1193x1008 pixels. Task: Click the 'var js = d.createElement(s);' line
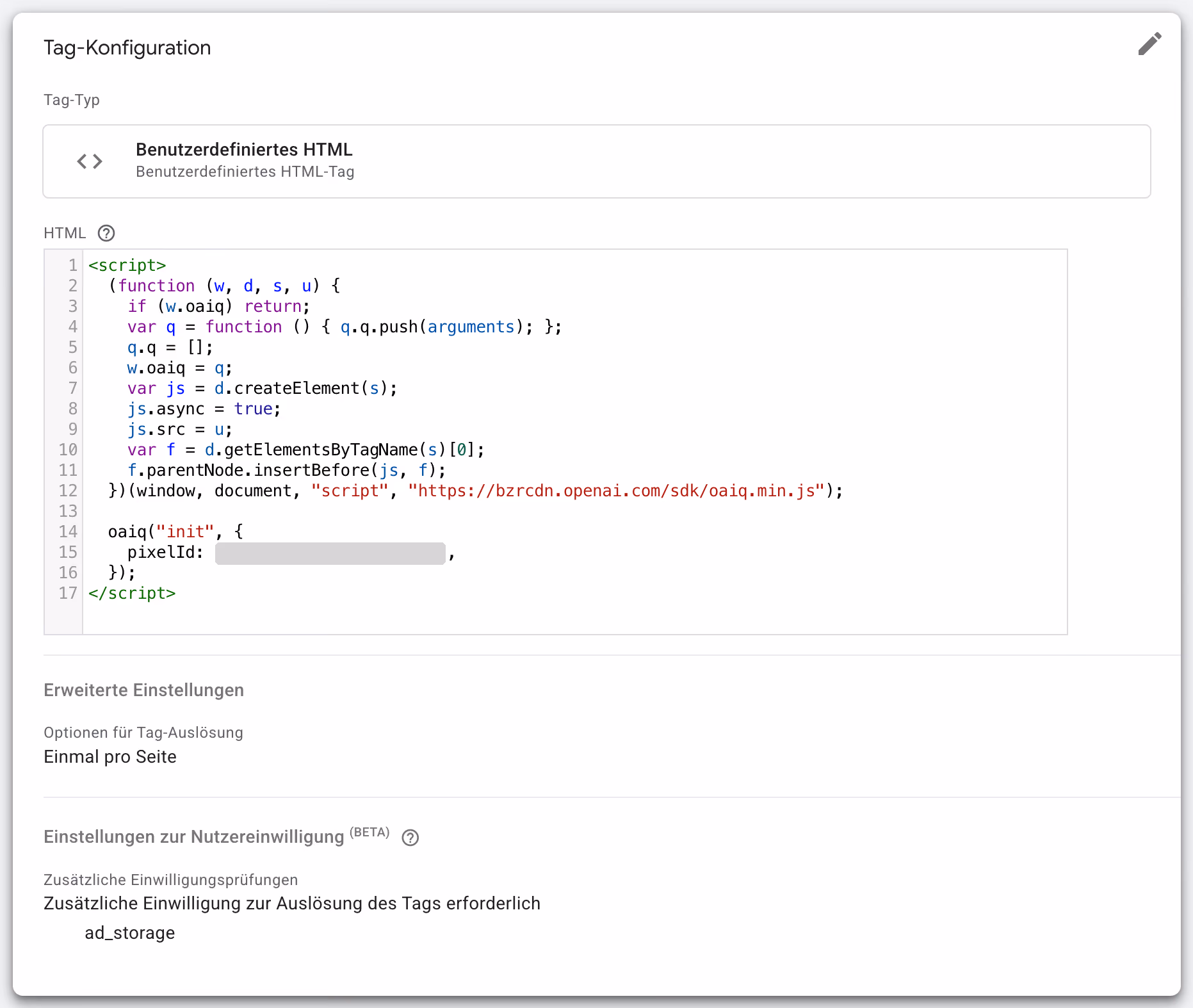262,388
